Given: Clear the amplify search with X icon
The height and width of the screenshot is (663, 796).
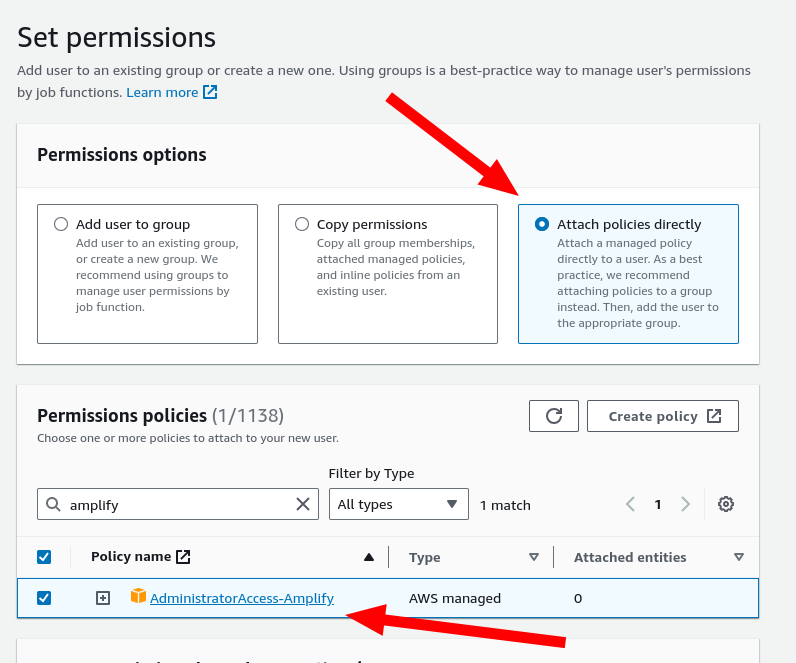Looking at the screenshot, I should coord(303,504).
